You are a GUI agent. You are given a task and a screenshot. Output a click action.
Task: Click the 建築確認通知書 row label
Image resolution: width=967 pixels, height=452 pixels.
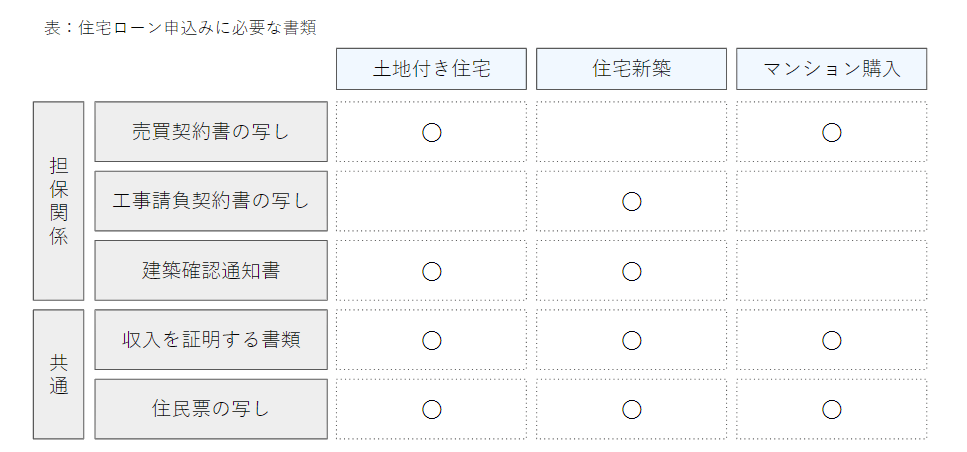[211, 270]
